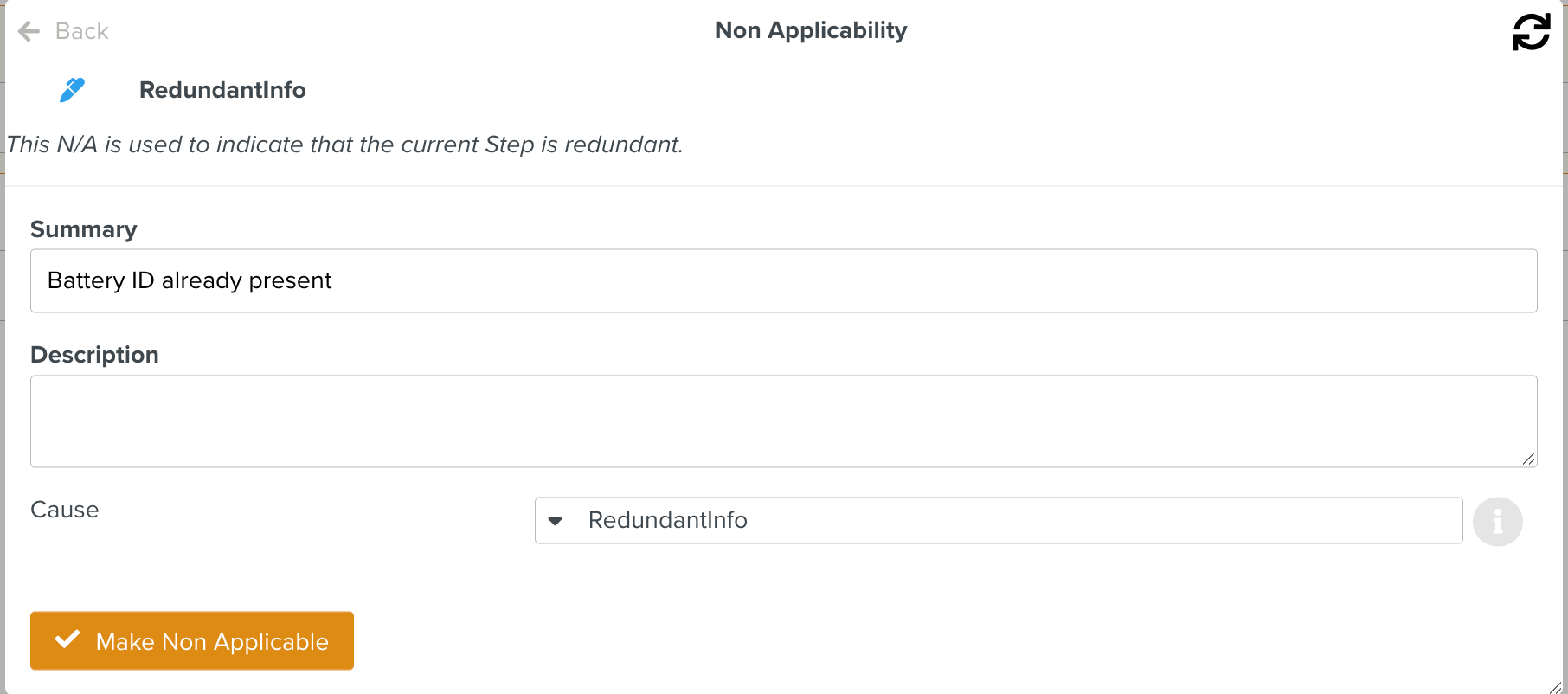Click the Cause label text
Screen dimensions: 1568x694
coord(65,510)
